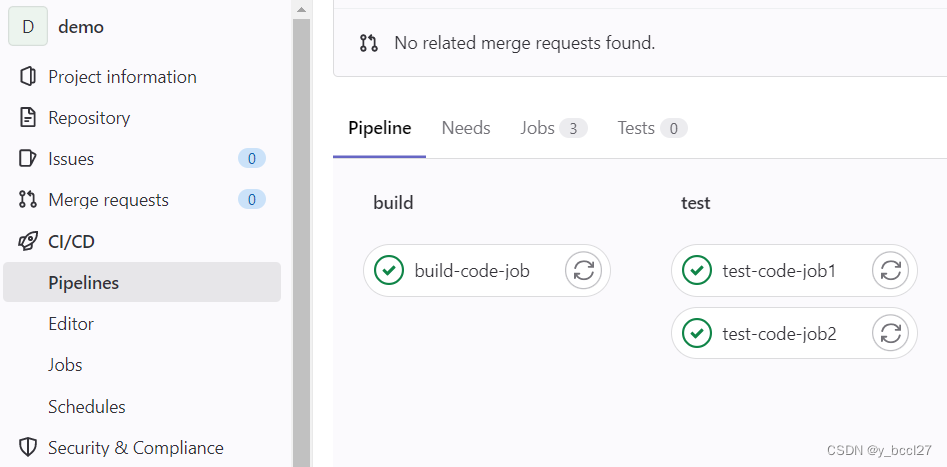
Task: Click the demo project avatar
Action: point(28,27)
